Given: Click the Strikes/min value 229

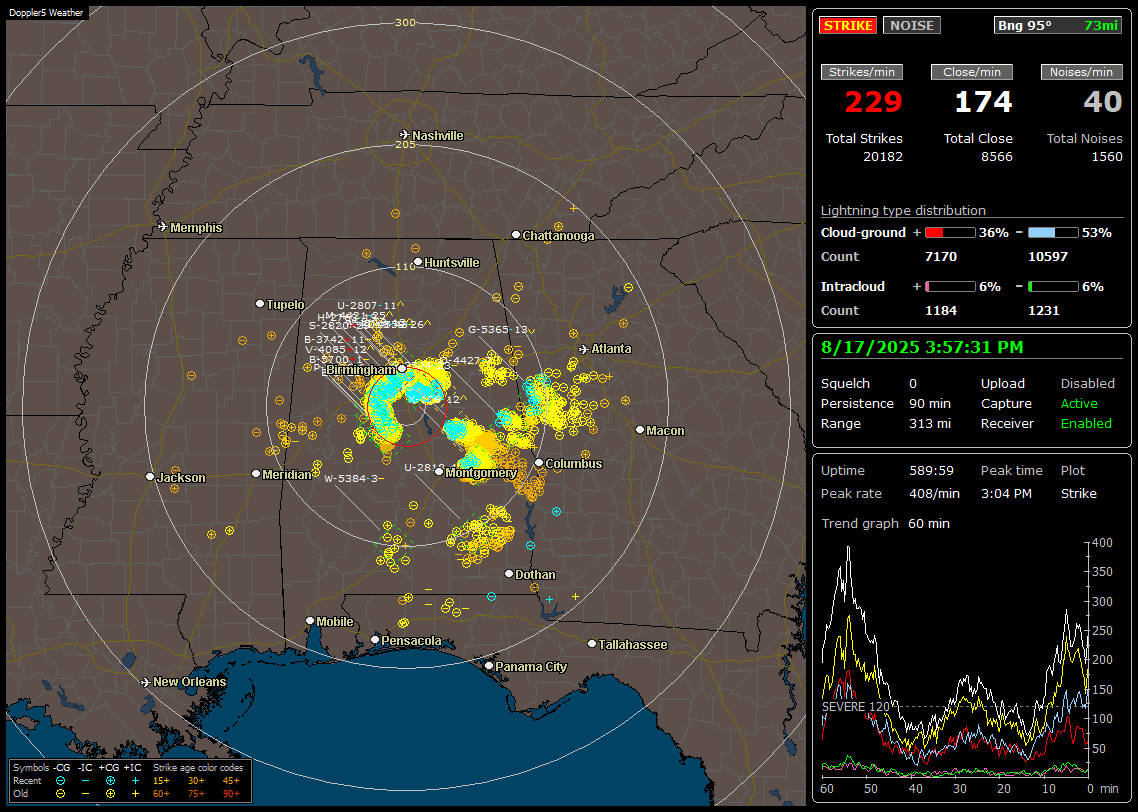Looking at the screenshot, I should click(x=873, y=102).
